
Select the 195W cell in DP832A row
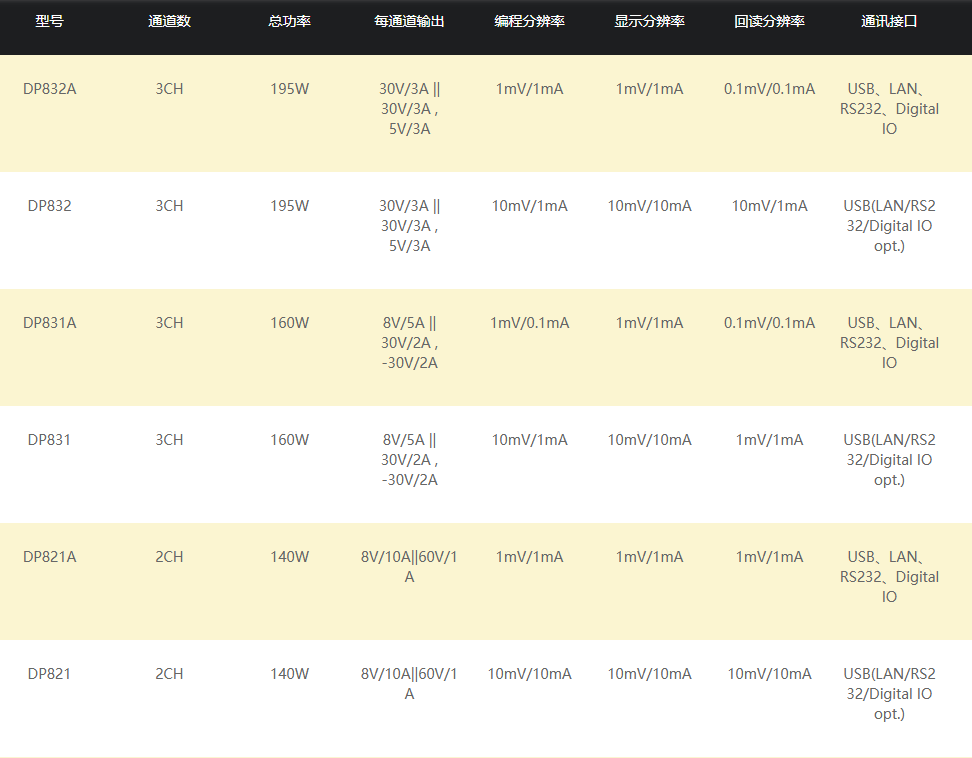[x=289, y=89]
